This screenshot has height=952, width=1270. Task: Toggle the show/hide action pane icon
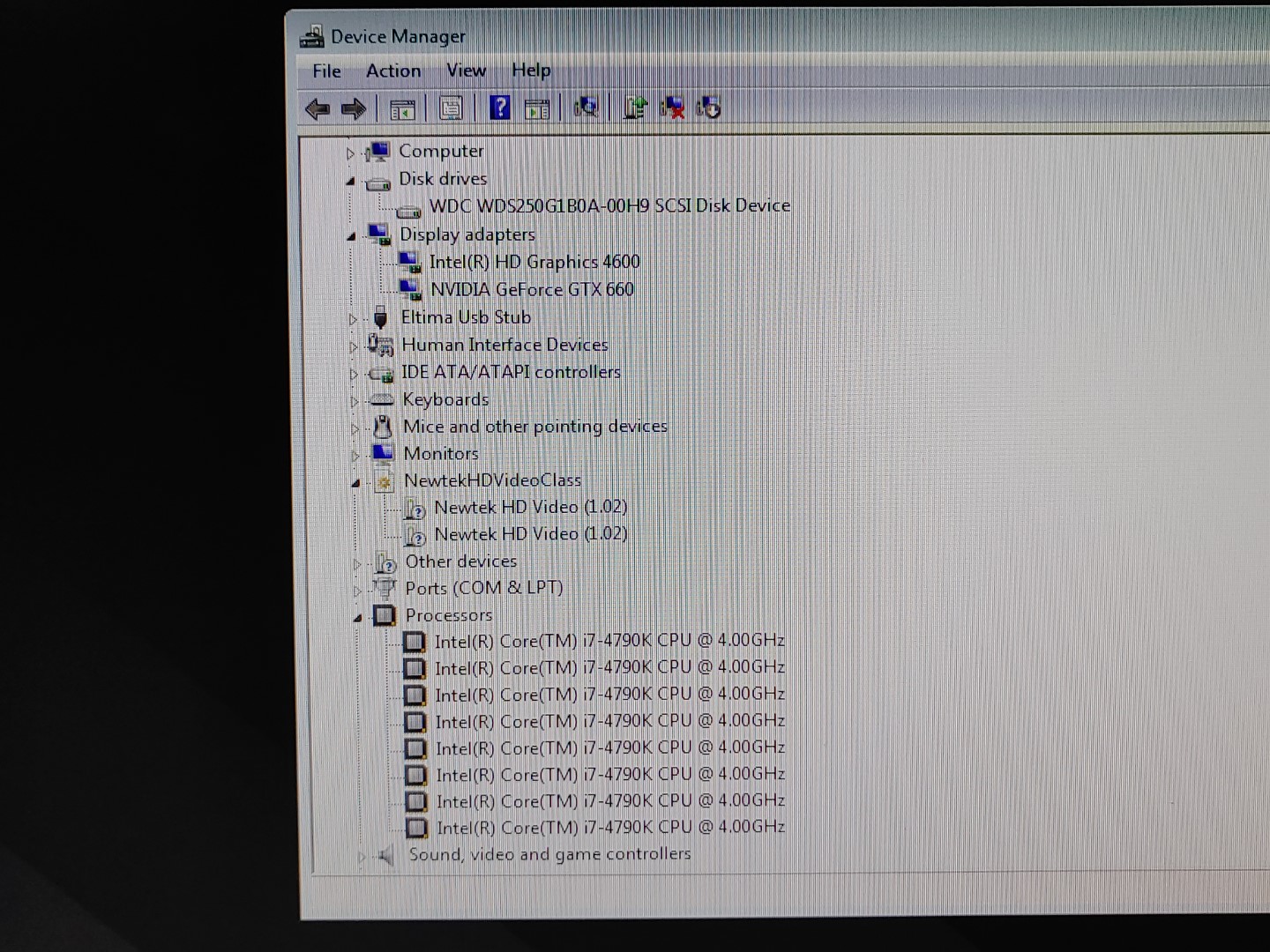pos(537,109)
